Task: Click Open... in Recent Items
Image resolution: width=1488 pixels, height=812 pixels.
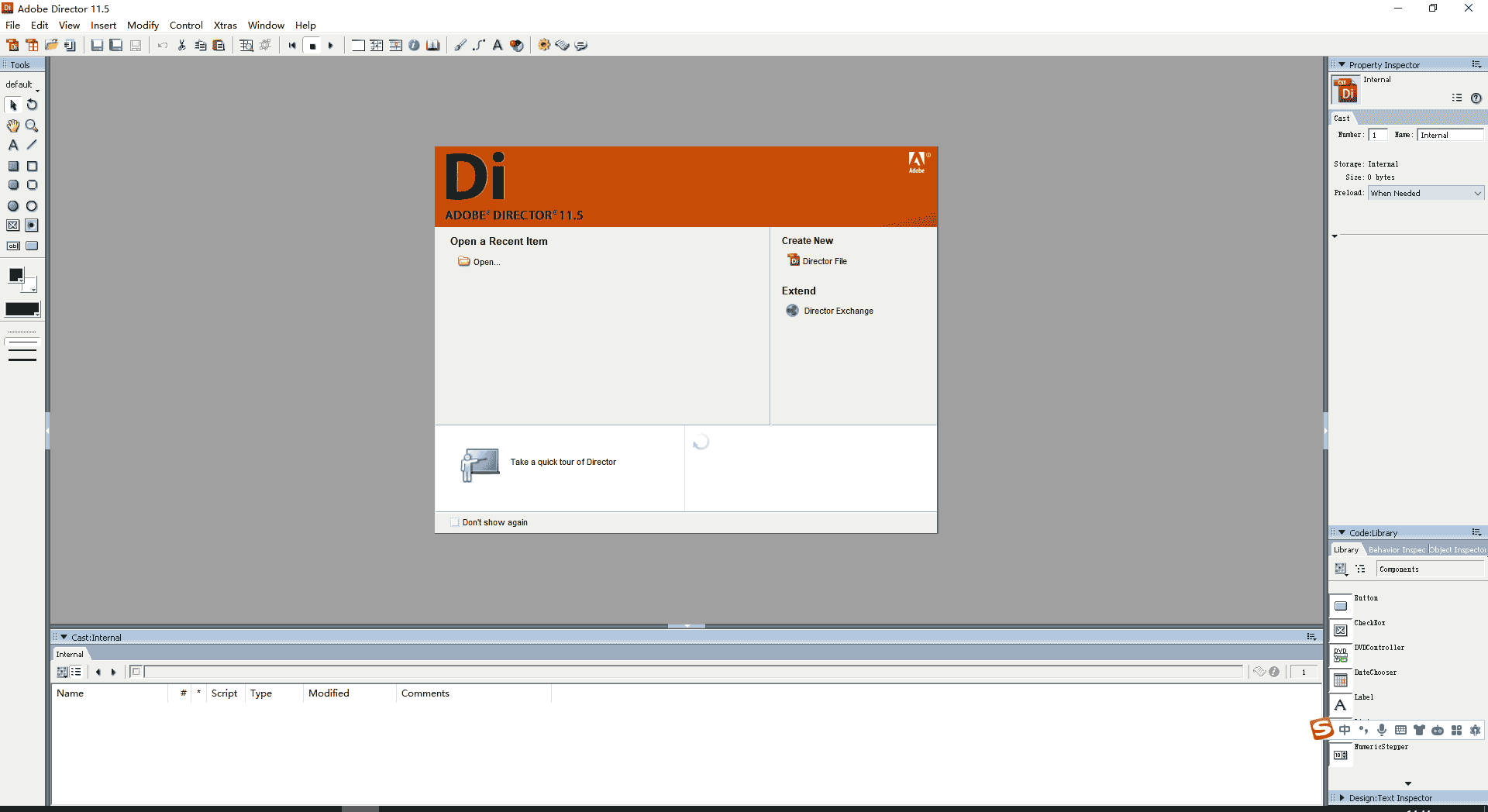Action: pos(479,262)
